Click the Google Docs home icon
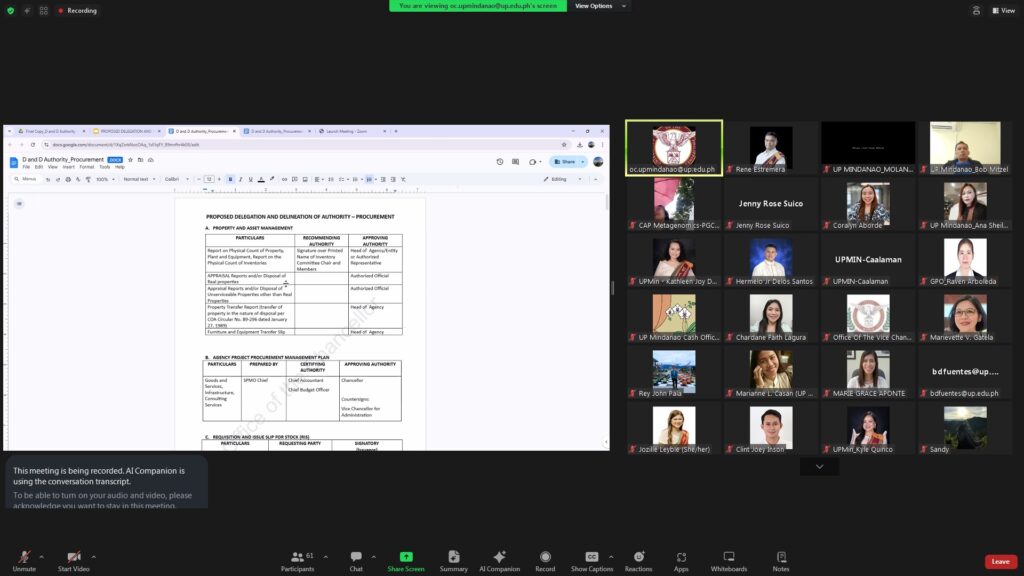 click(x=14, y=162)
